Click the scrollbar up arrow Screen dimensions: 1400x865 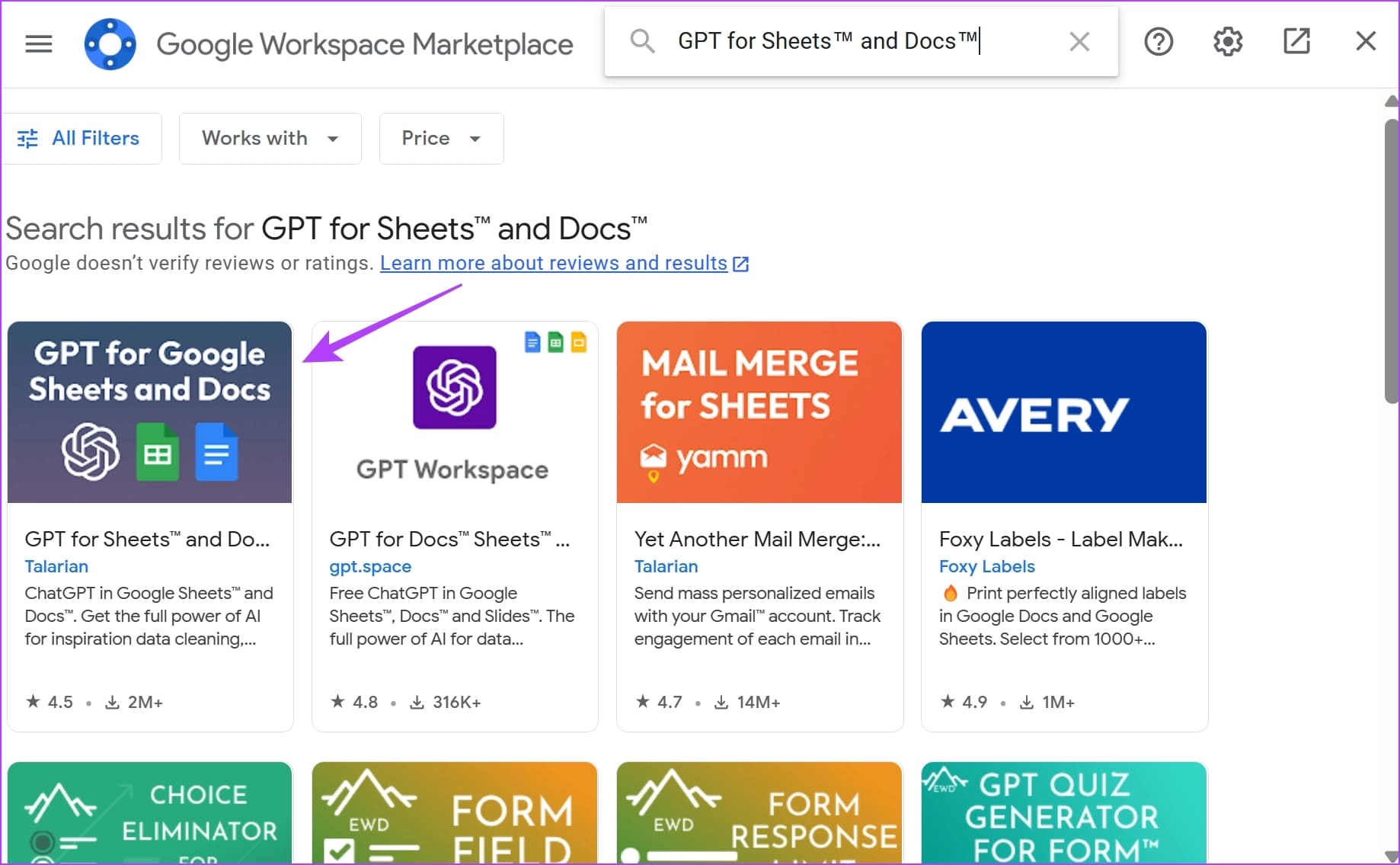[1392, 101]
